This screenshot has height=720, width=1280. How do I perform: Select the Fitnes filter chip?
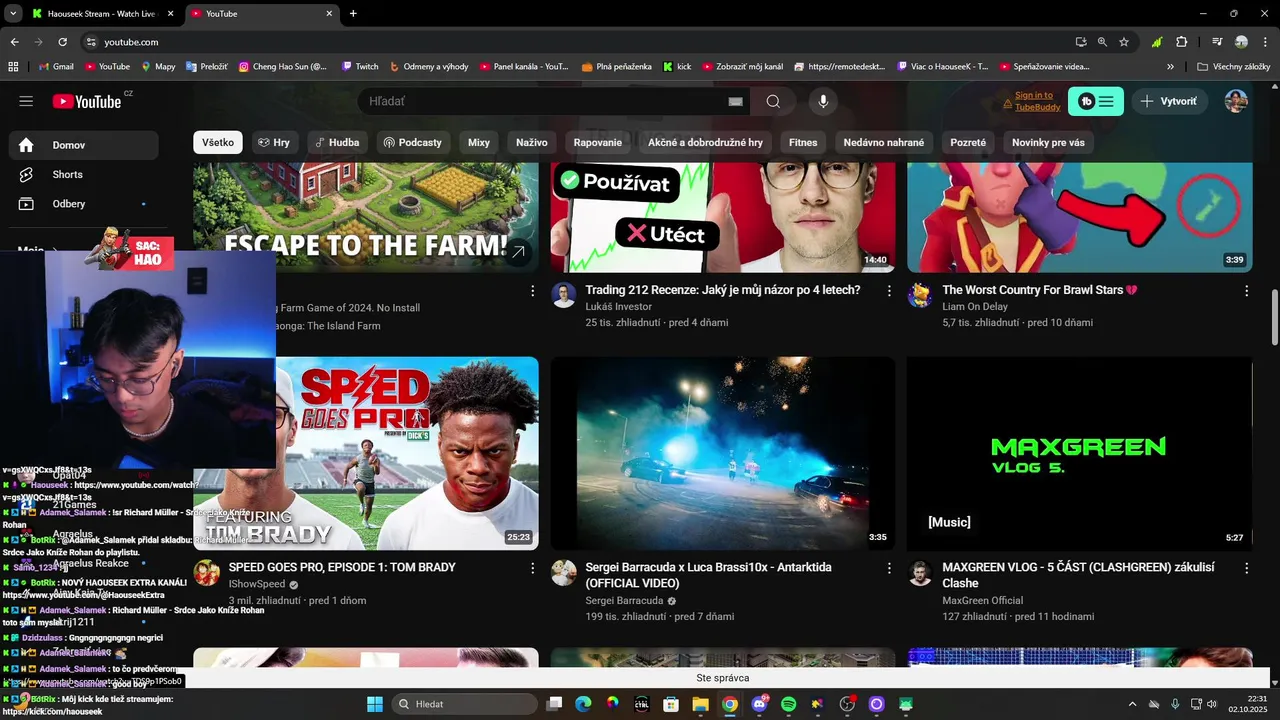pos(803,142)
